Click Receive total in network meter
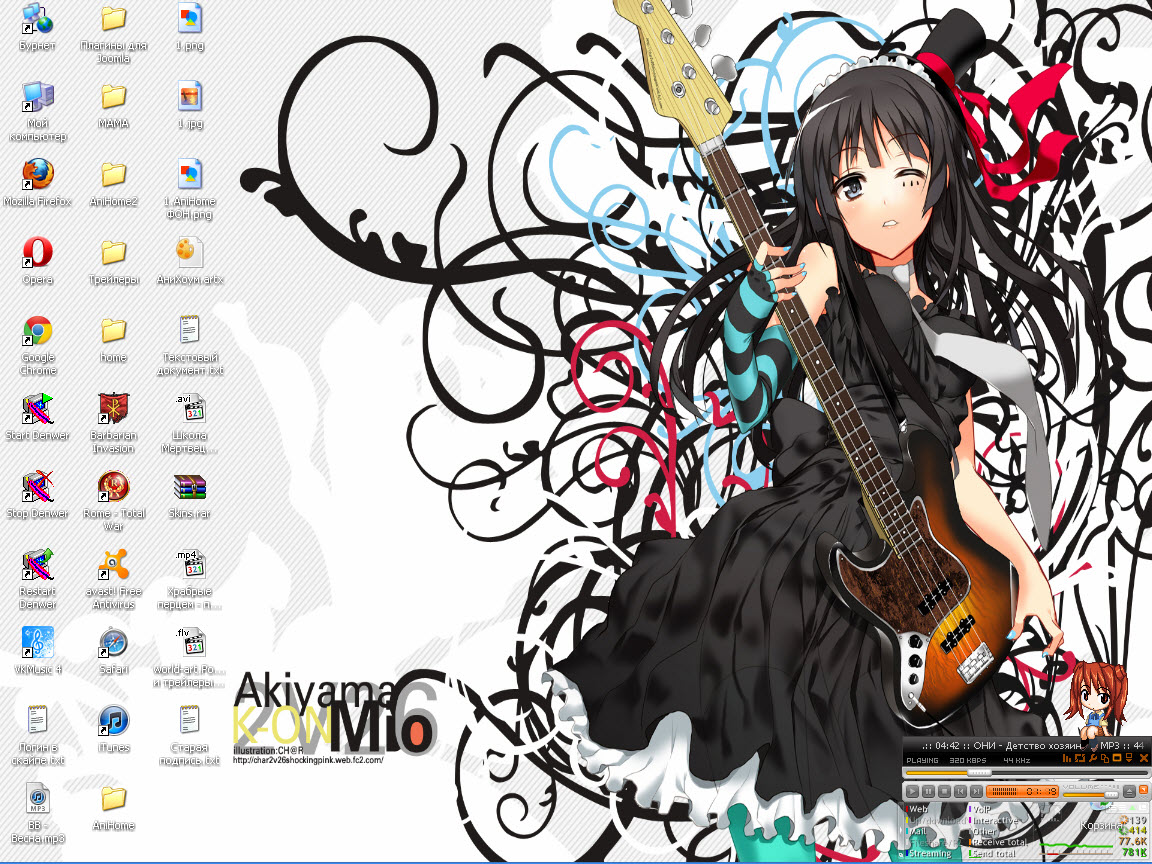 tap(999, 842)
